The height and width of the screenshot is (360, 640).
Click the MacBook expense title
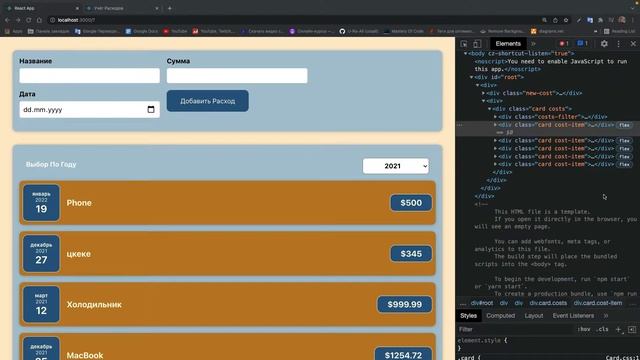pyautogui.click(x=85, y=355)
